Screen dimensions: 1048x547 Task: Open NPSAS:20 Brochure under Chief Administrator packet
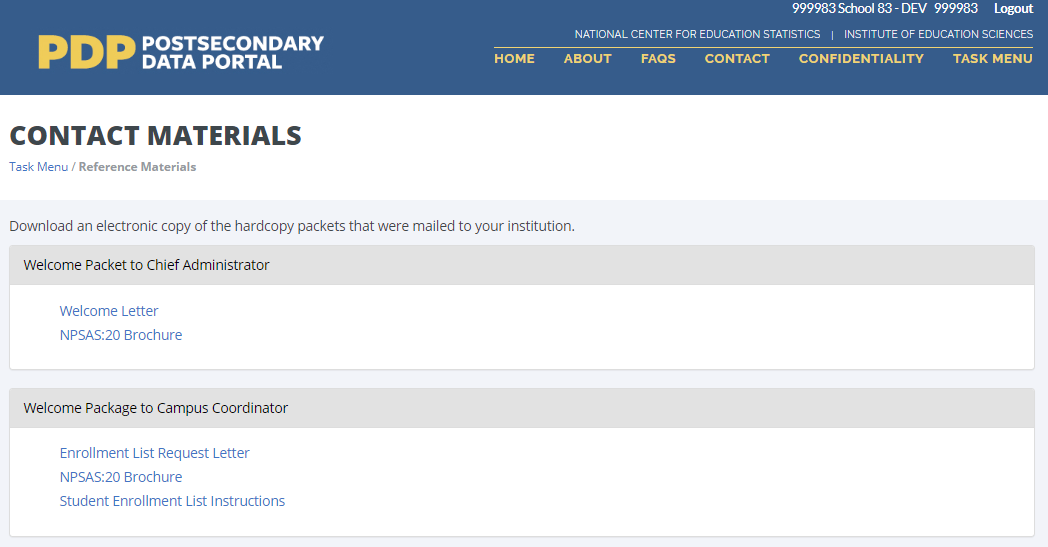(x=121, y=335)
